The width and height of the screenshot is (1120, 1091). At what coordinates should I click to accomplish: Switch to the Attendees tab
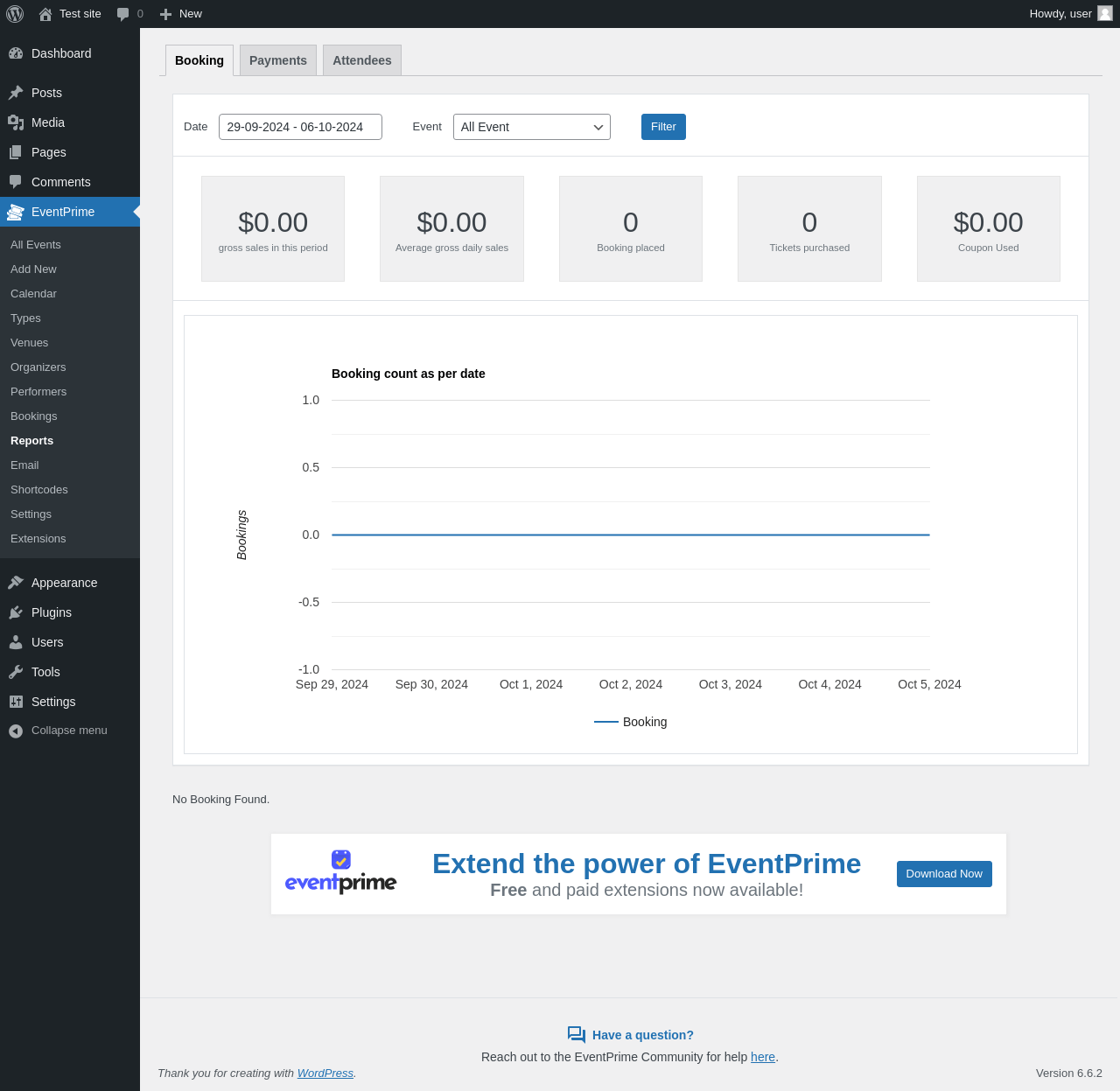pos(362,60)
